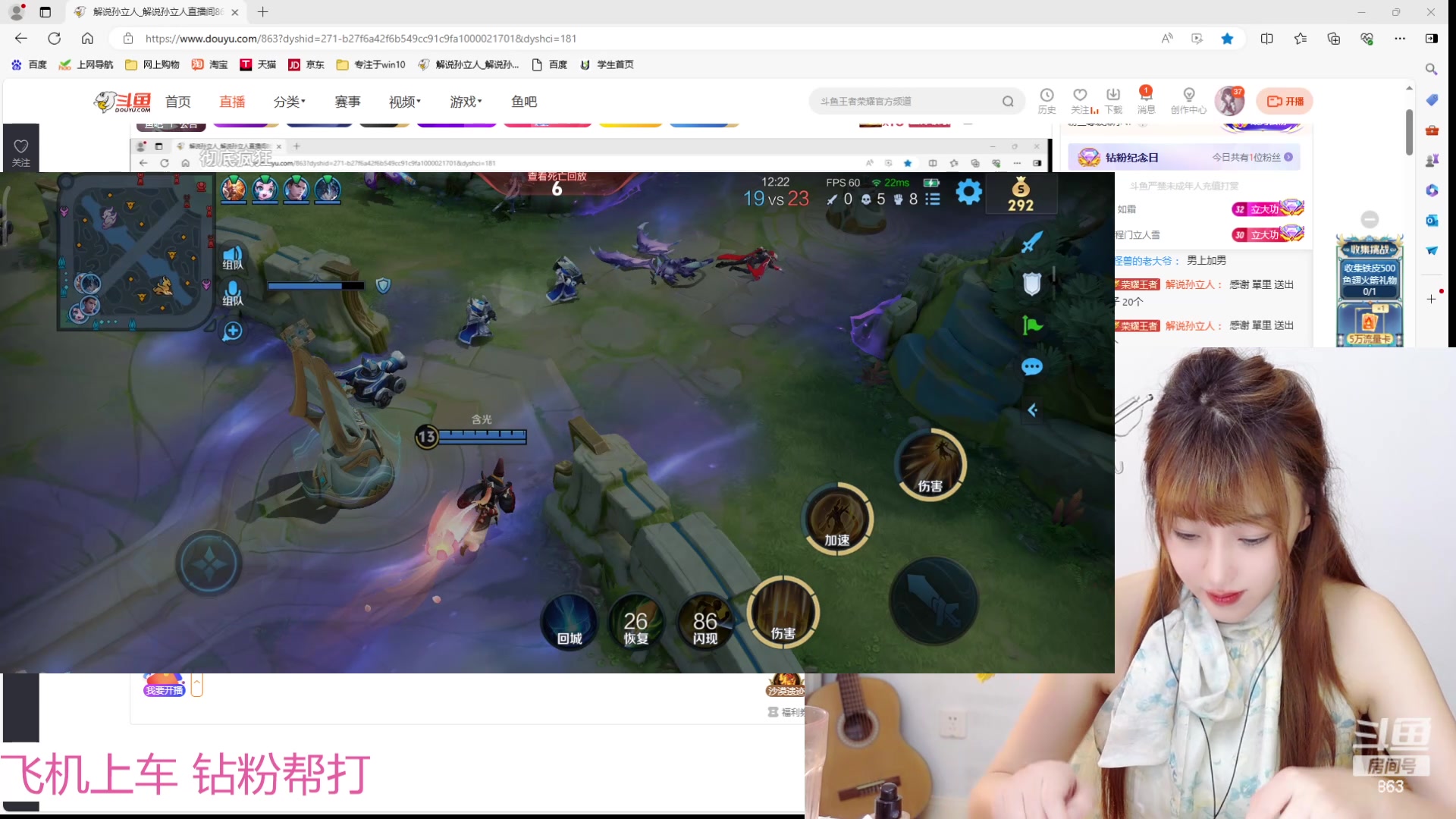Expand the 分类 category dropdown
The width and height of the screenshot is (1456, 819).
[290, 102]
